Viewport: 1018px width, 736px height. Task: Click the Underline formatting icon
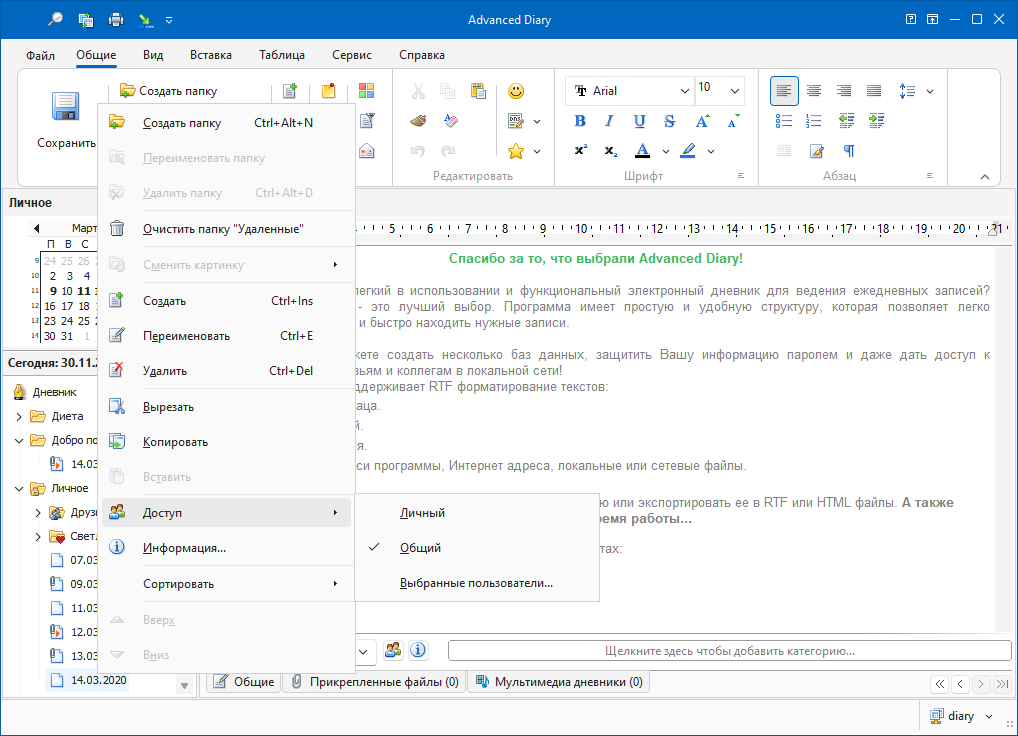tap(639, 121)
